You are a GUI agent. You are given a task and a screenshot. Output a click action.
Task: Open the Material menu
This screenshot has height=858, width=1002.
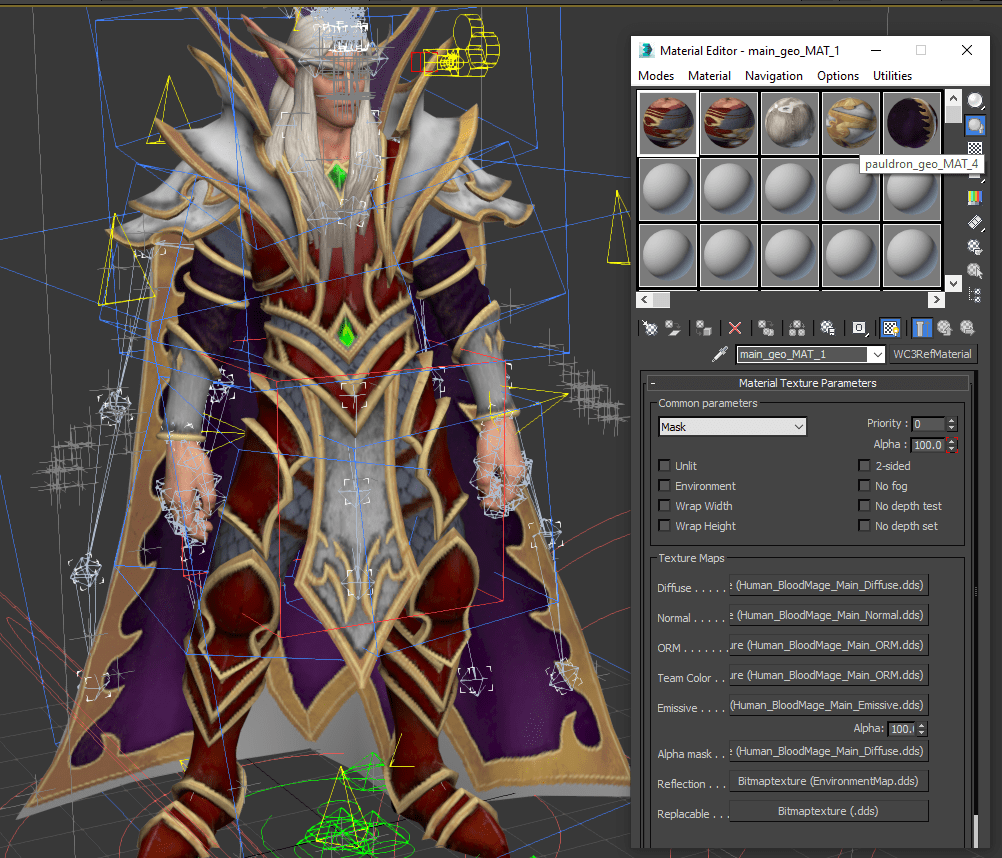point(709,76)
